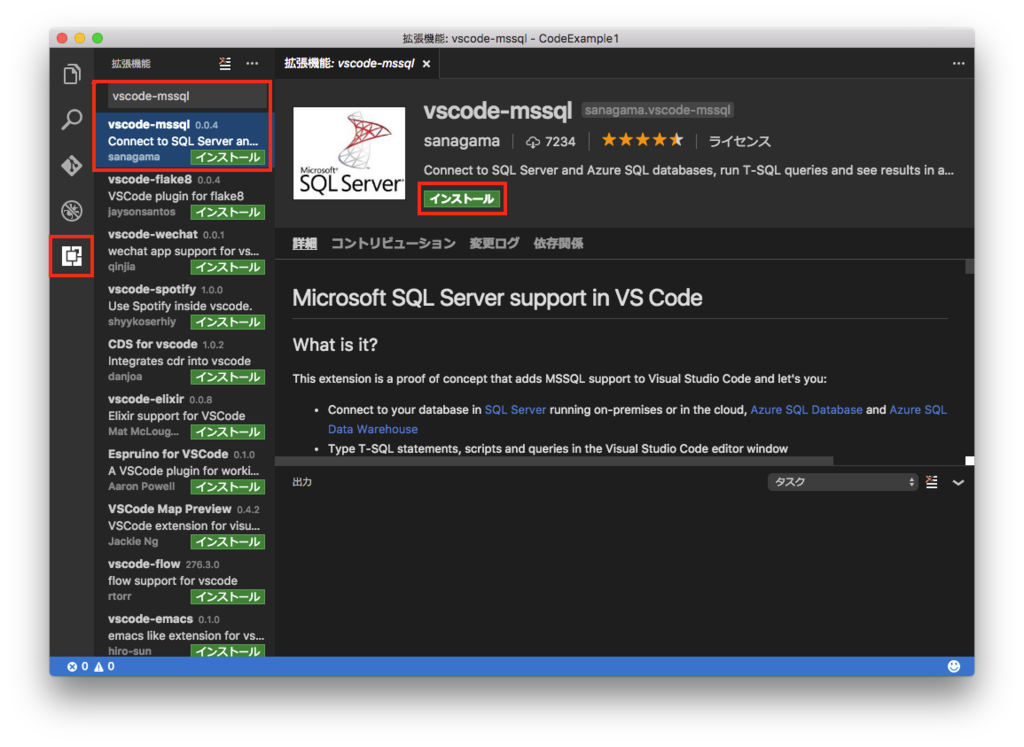Click the vertical scrollbar of the details pane
This screenshot has height=747, width=1024.
(x=969, y=266)
